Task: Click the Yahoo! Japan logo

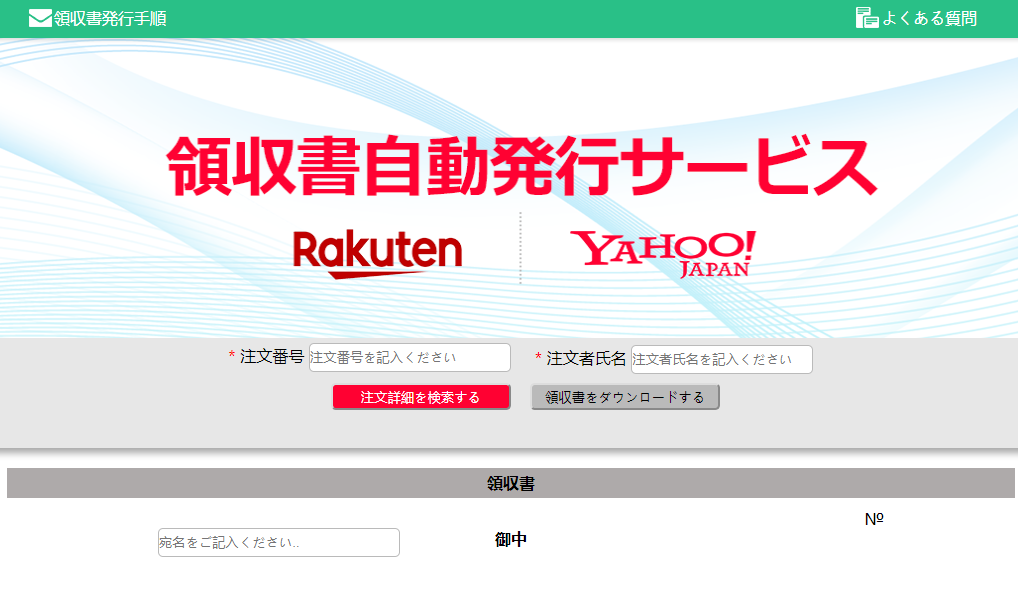Action: click(x=663, y=254)
